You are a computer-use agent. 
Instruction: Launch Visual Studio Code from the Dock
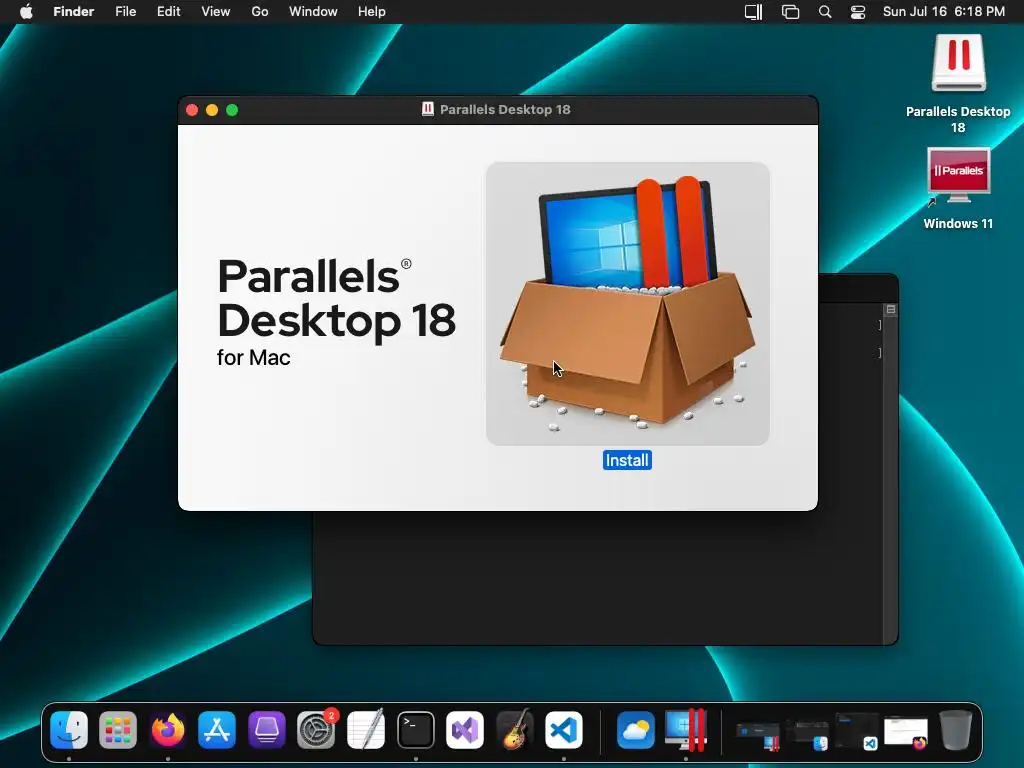tap(564, 729)
